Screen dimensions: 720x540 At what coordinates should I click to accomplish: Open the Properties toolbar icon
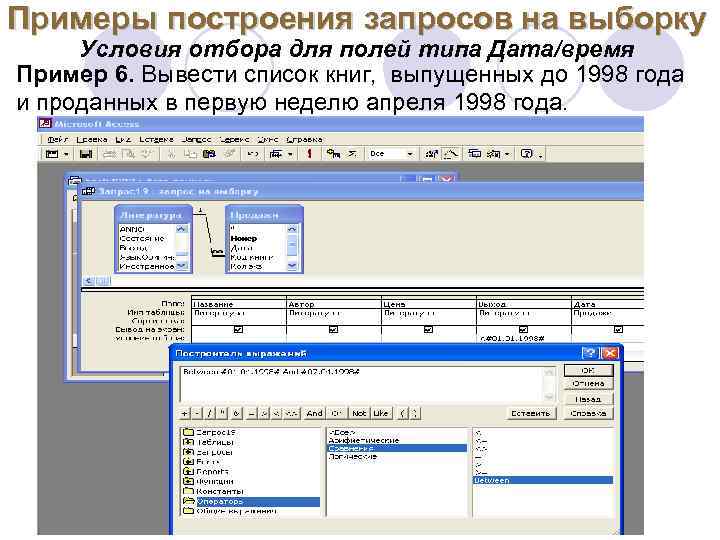tap(432, 154)
